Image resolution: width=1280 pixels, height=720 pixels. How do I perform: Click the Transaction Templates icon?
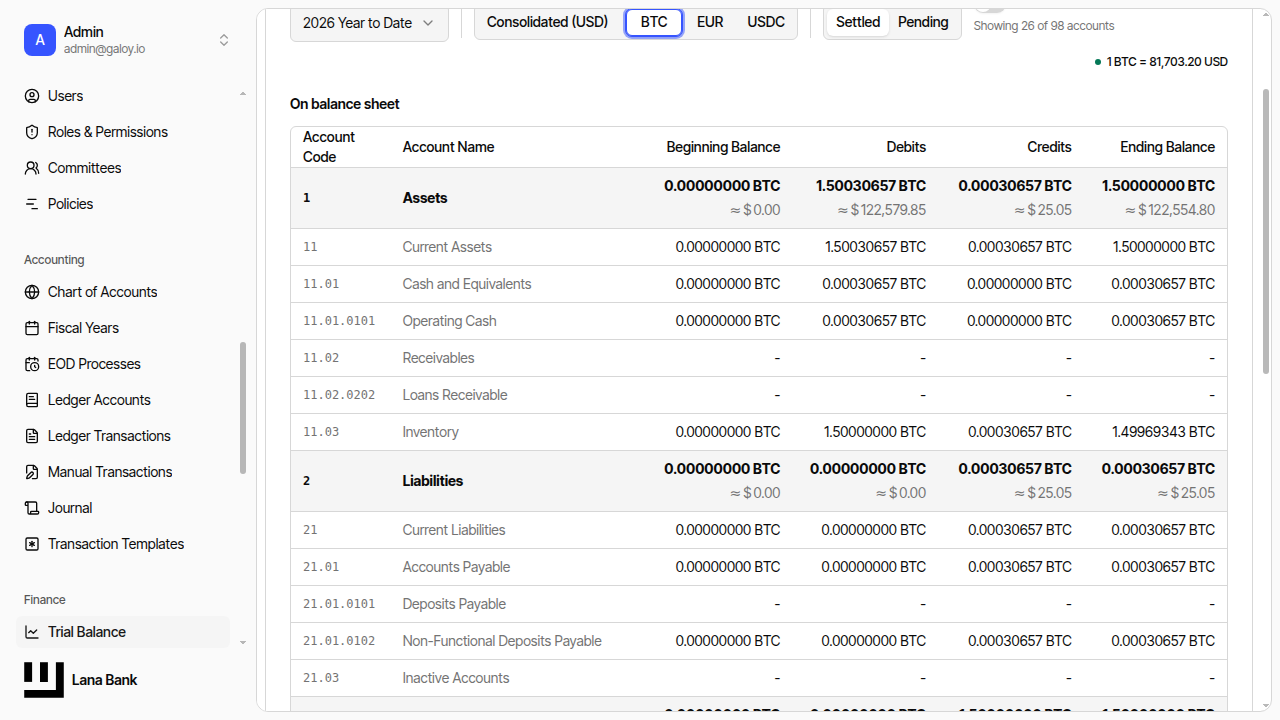click(32, 544)
